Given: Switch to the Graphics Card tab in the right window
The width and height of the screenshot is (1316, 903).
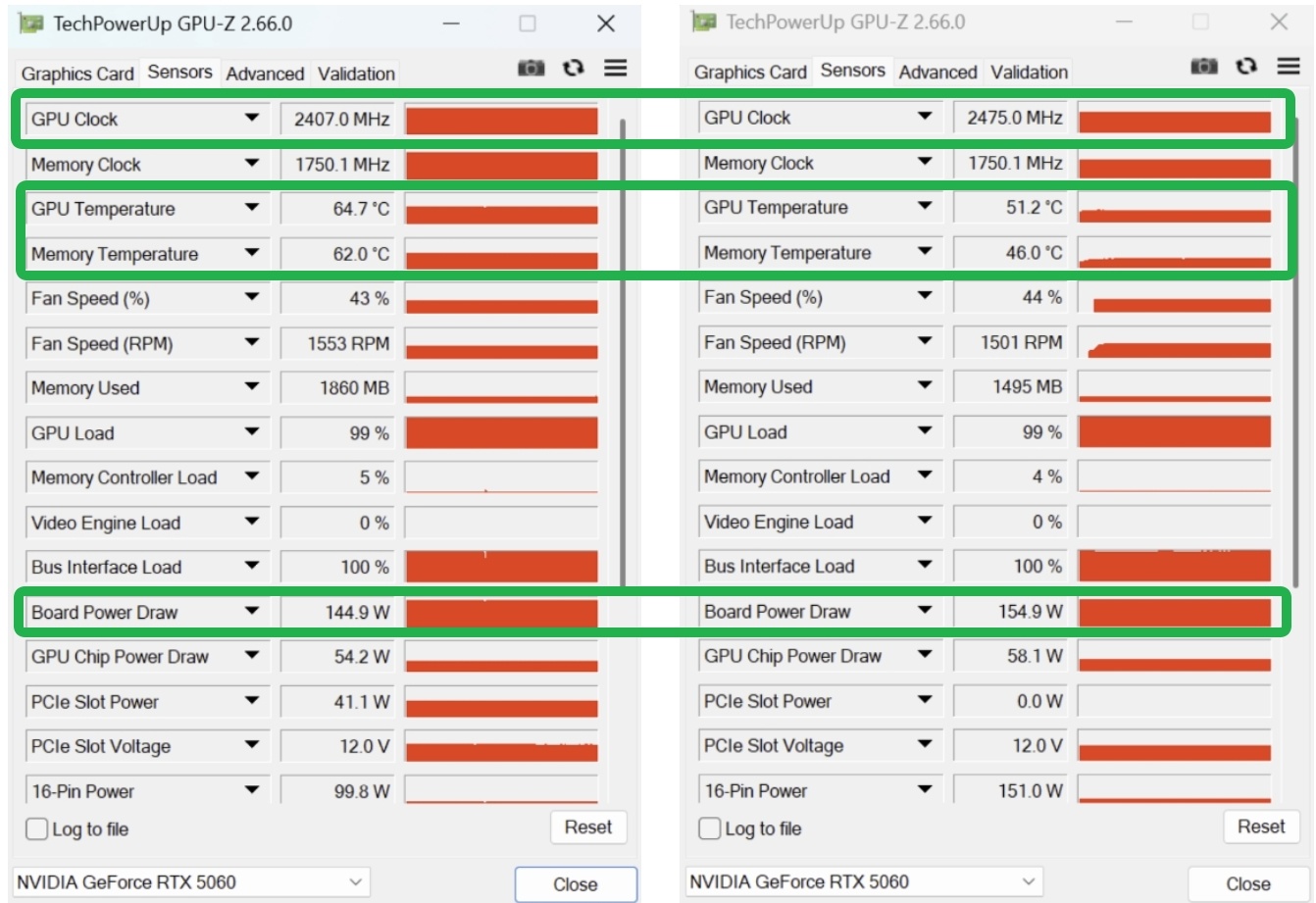Looking at the screenshot, I should pos(750,73).
